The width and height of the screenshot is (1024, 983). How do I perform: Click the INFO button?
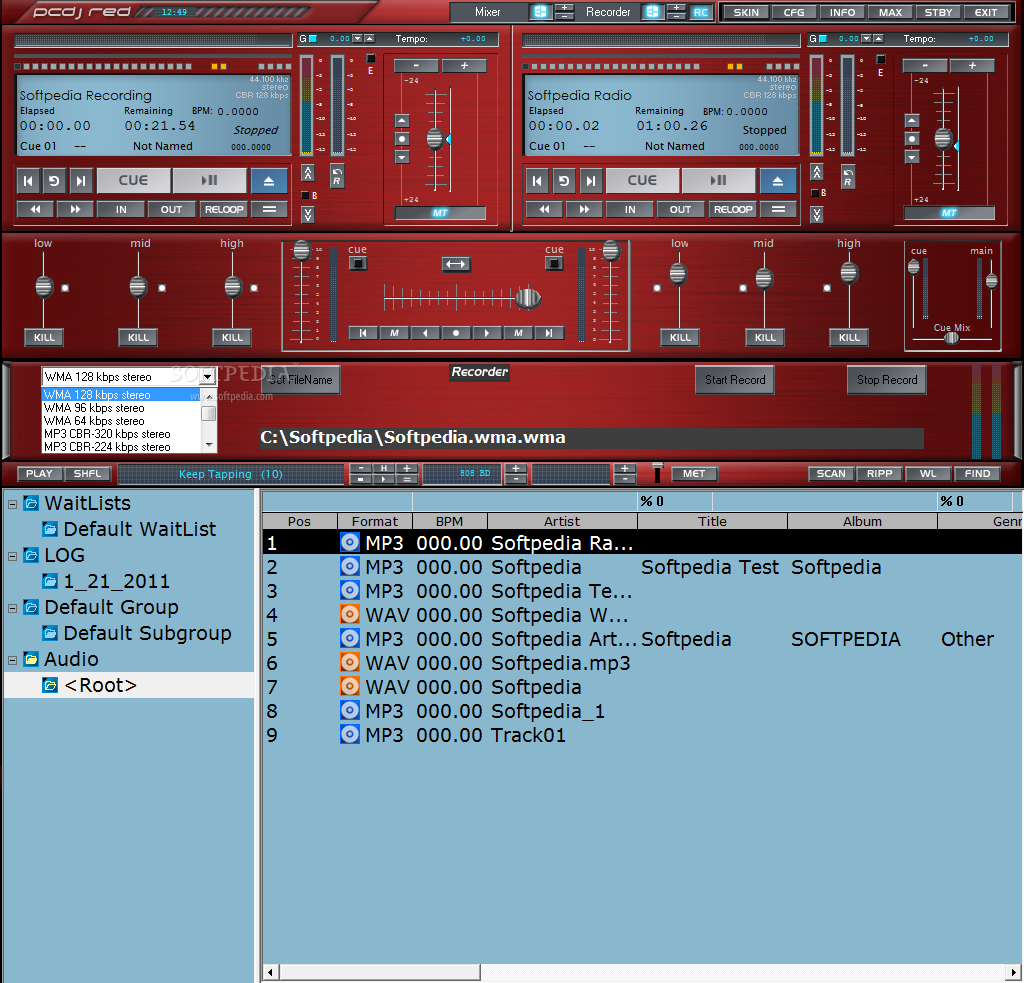coord(842,12)
